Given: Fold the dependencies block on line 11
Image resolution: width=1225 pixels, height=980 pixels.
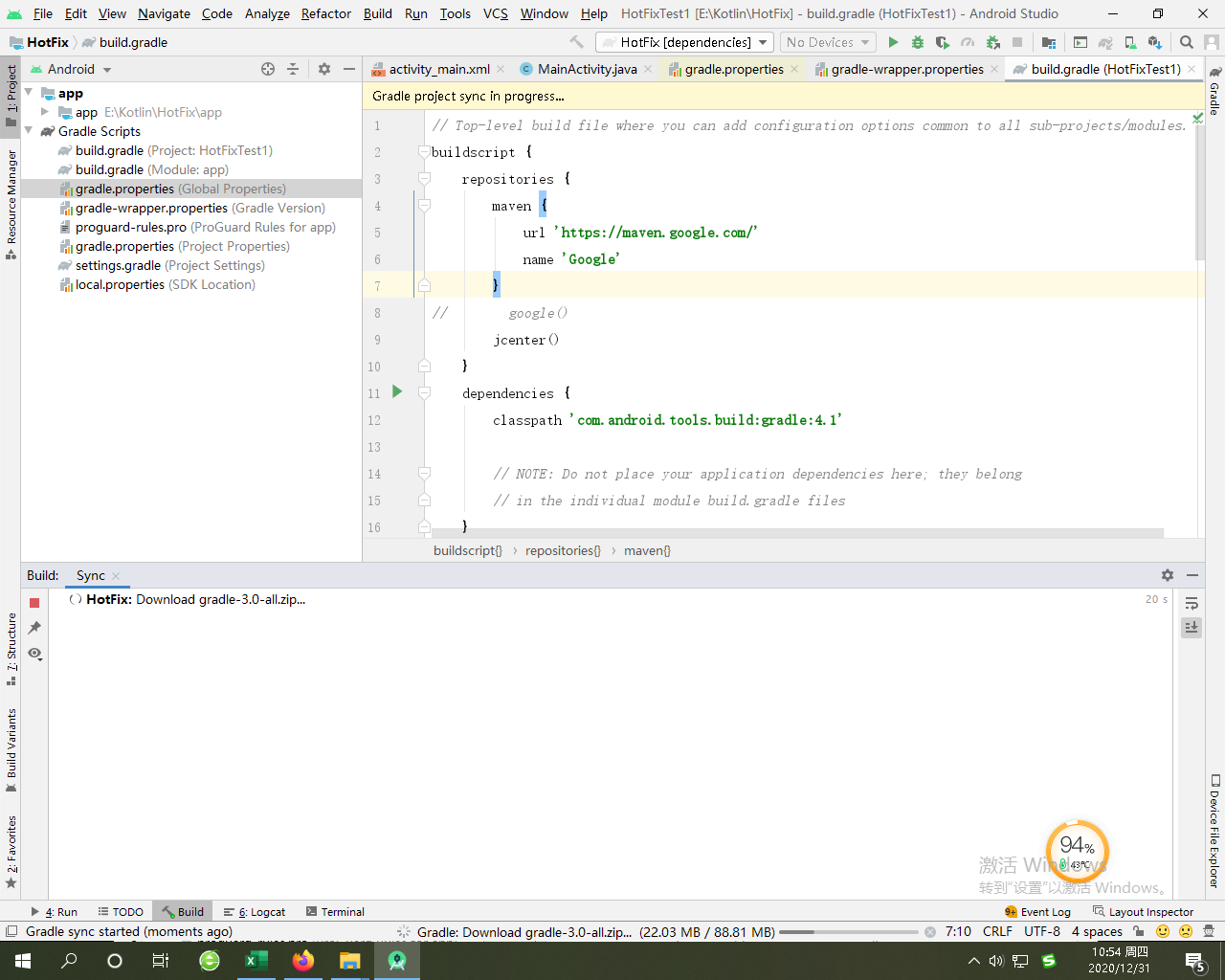Looking at the screenshot, I should (x=424, y=392).
